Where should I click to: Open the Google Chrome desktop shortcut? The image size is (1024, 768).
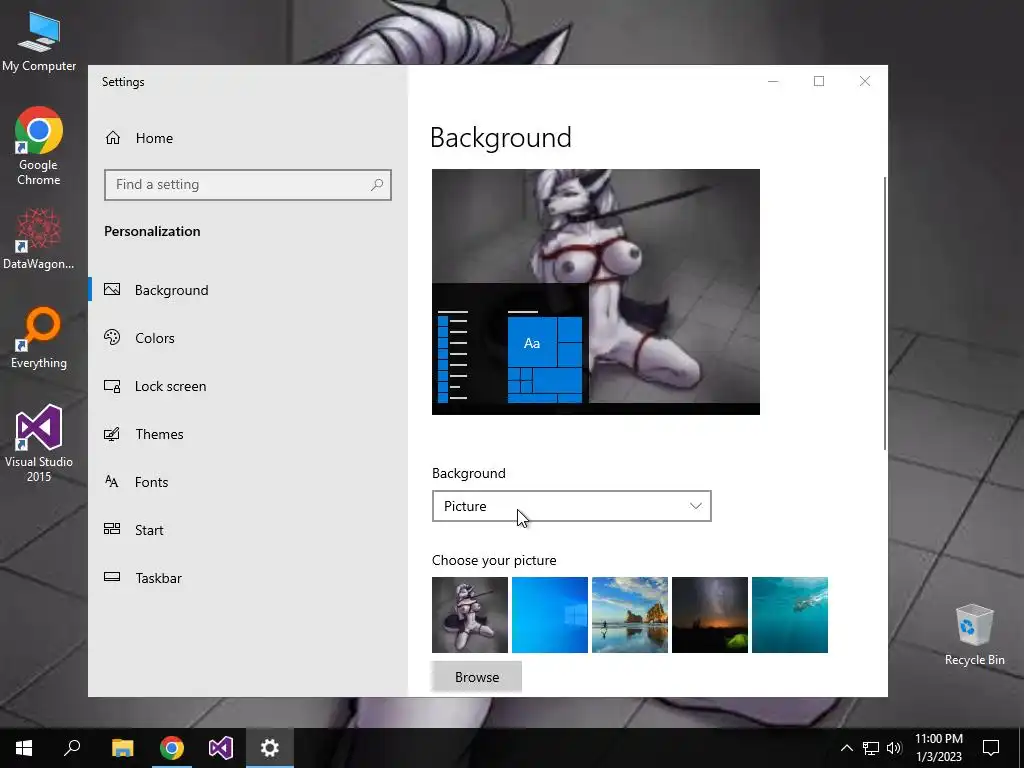tap(39, 146)
